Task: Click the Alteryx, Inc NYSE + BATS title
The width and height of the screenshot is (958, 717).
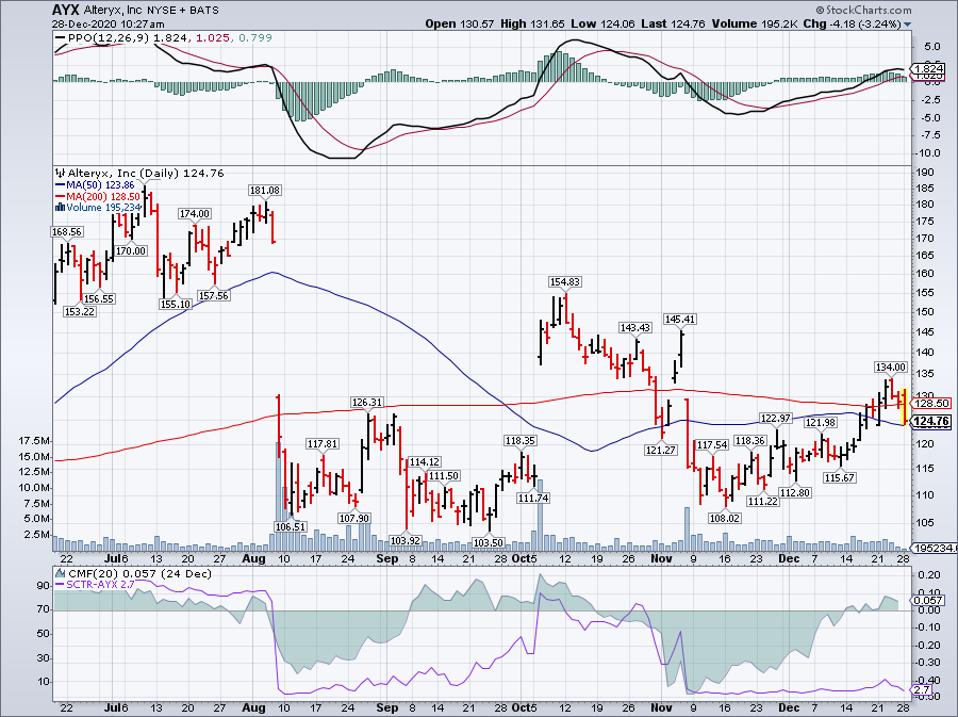Action: tap(153, 10)
